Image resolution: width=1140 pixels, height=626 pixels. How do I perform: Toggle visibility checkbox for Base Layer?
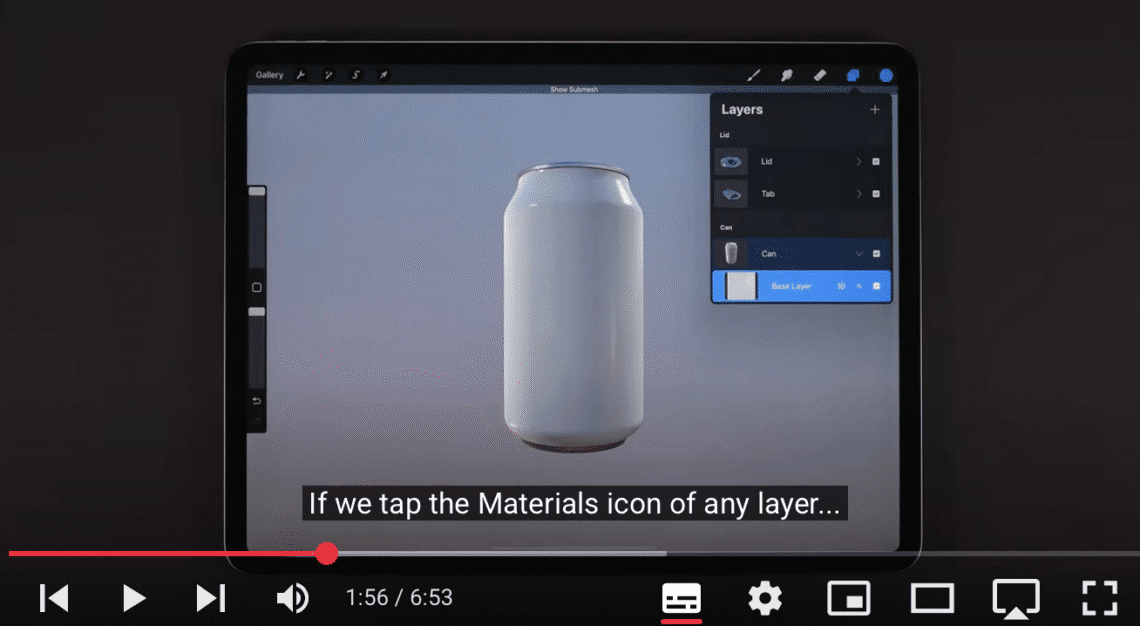[x=876, y=286]
